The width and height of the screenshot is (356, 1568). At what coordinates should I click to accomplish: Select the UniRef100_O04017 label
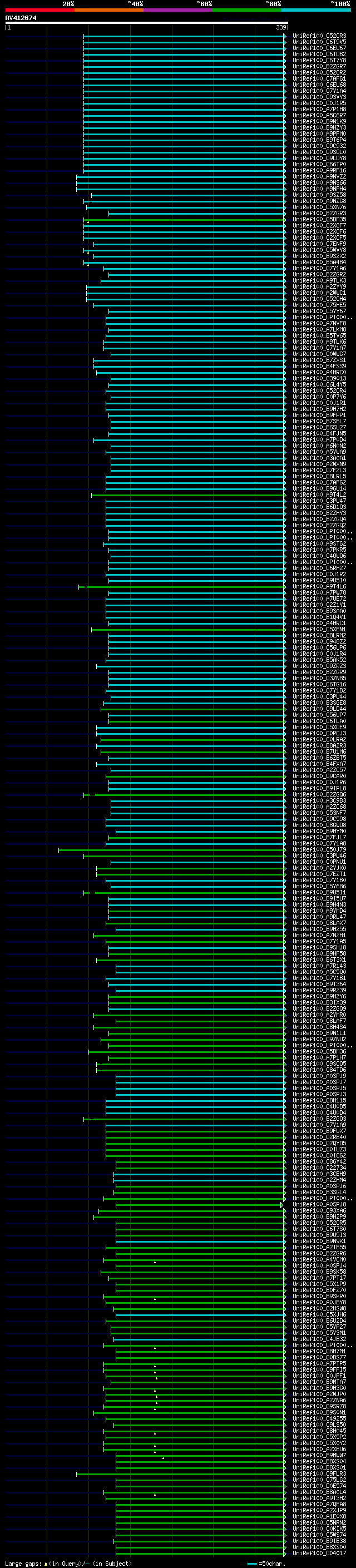319,1553
